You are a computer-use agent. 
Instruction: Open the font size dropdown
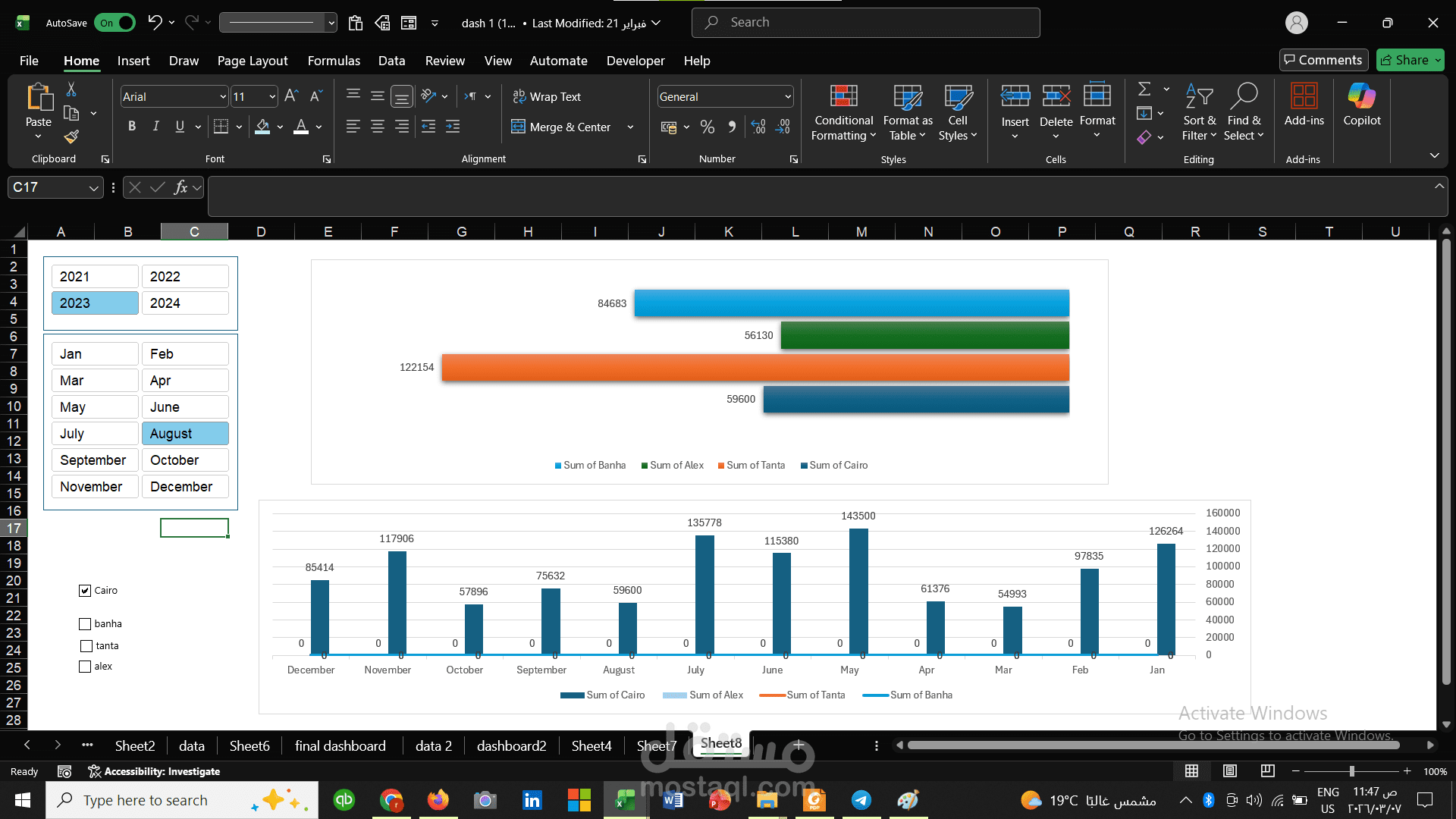(272, 97)
